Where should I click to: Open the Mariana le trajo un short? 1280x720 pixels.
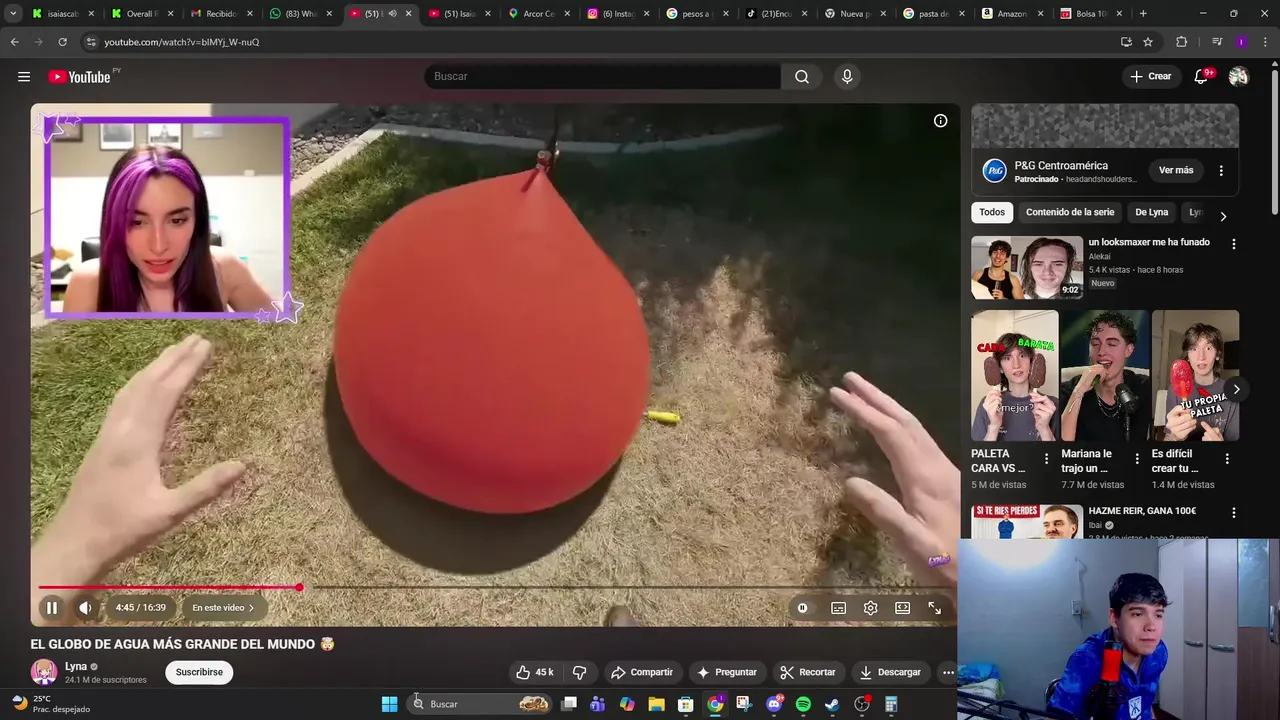click(x=1105, y=376)
